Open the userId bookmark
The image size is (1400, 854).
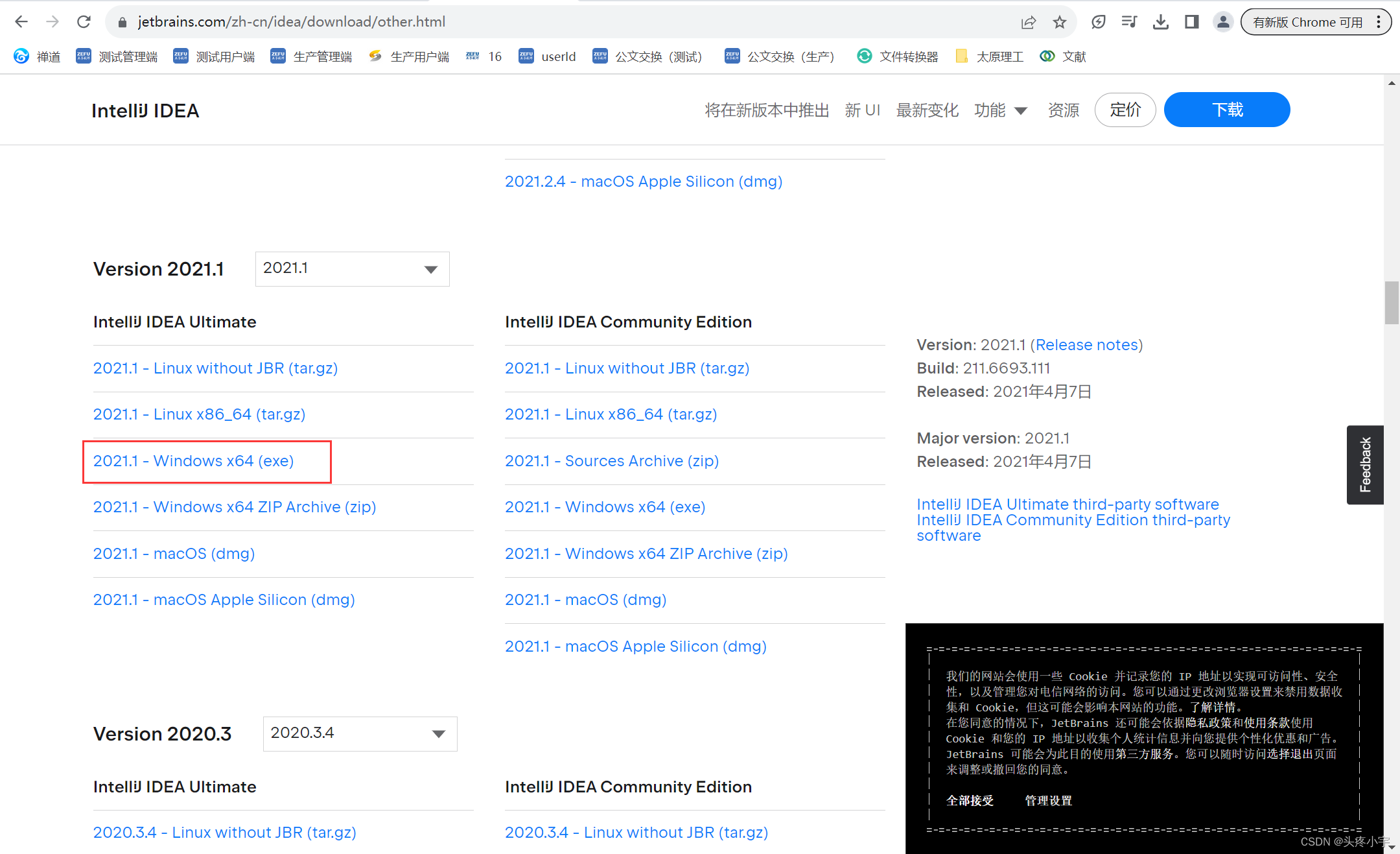(547, 56)
